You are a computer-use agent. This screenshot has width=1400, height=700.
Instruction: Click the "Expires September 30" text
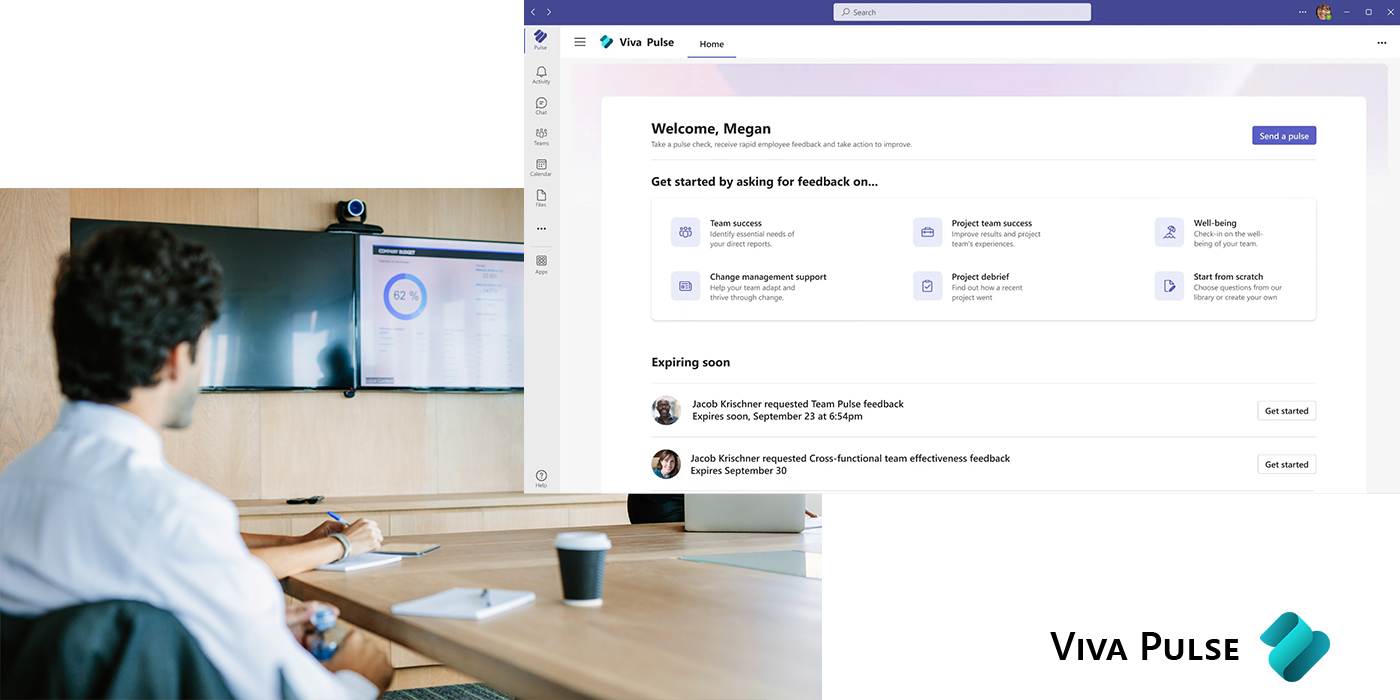pos(739,471)
